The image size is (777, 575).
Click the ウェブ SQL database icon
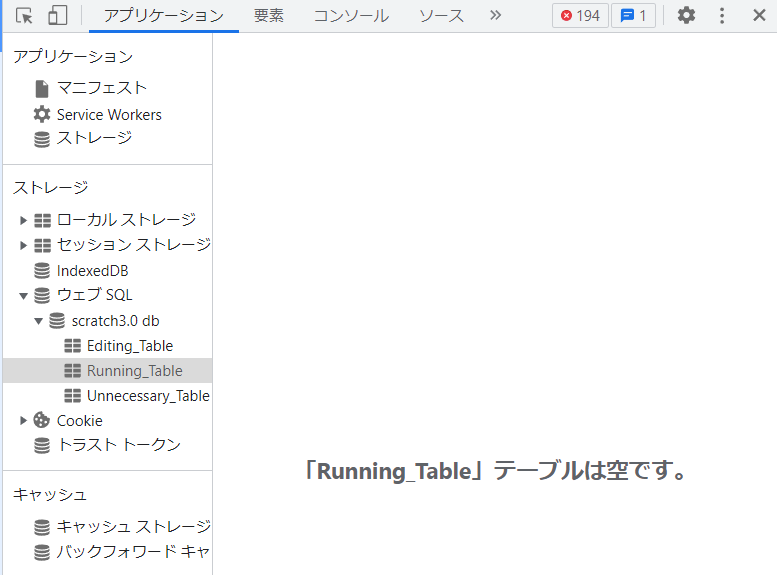42,295
